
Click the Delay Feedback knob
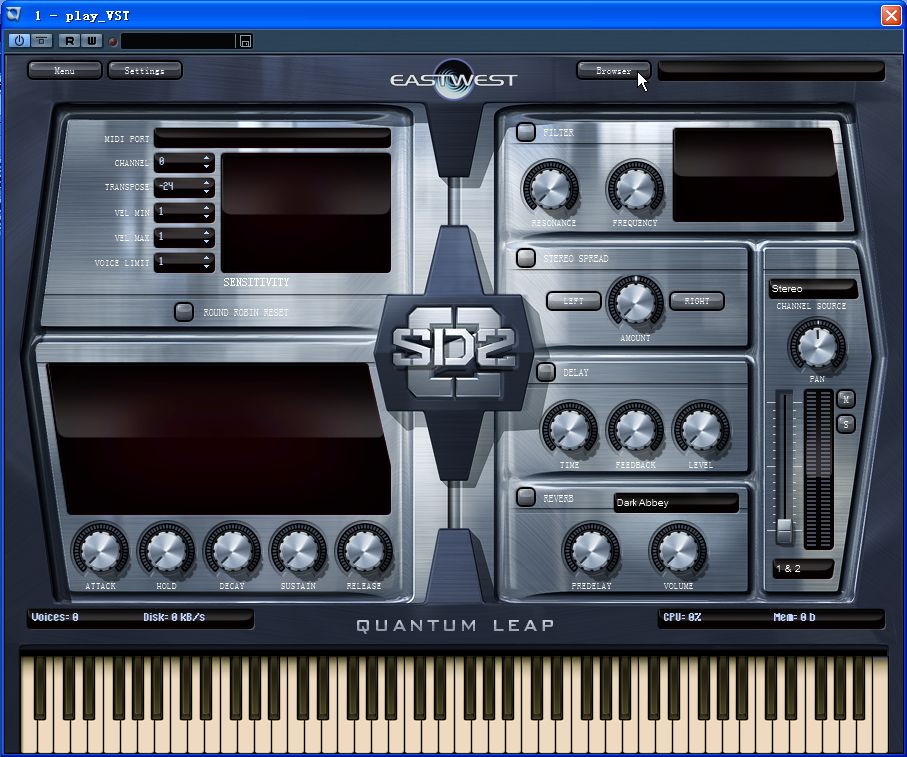(635, 429)
